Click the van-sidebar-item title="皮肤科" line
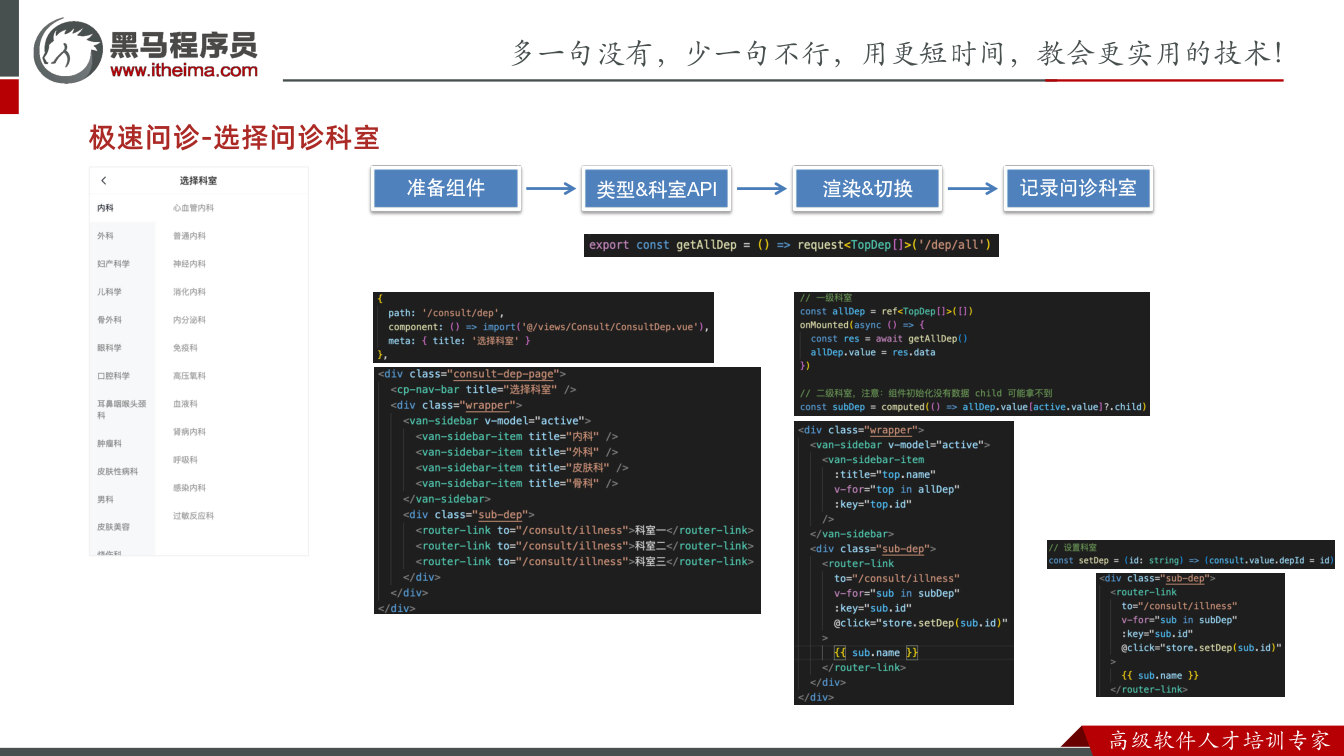The image size is (1344, 756). click(x=522, y=467)
